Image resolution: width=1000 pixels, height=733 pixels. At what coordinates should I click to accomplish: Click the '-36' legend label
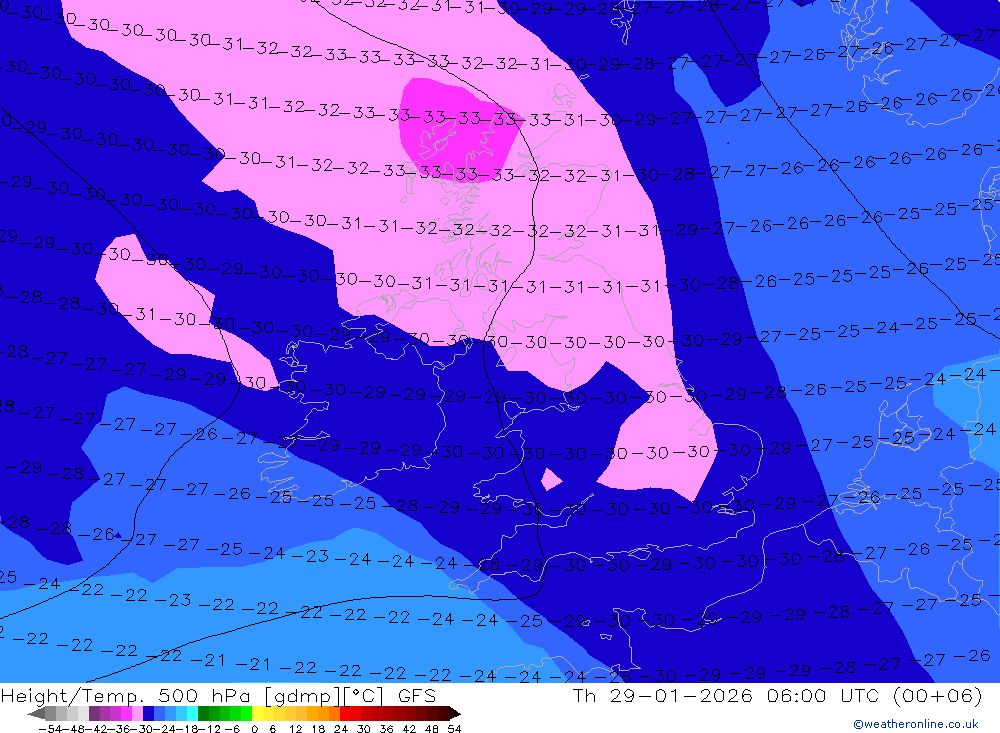tap(119, 729)
